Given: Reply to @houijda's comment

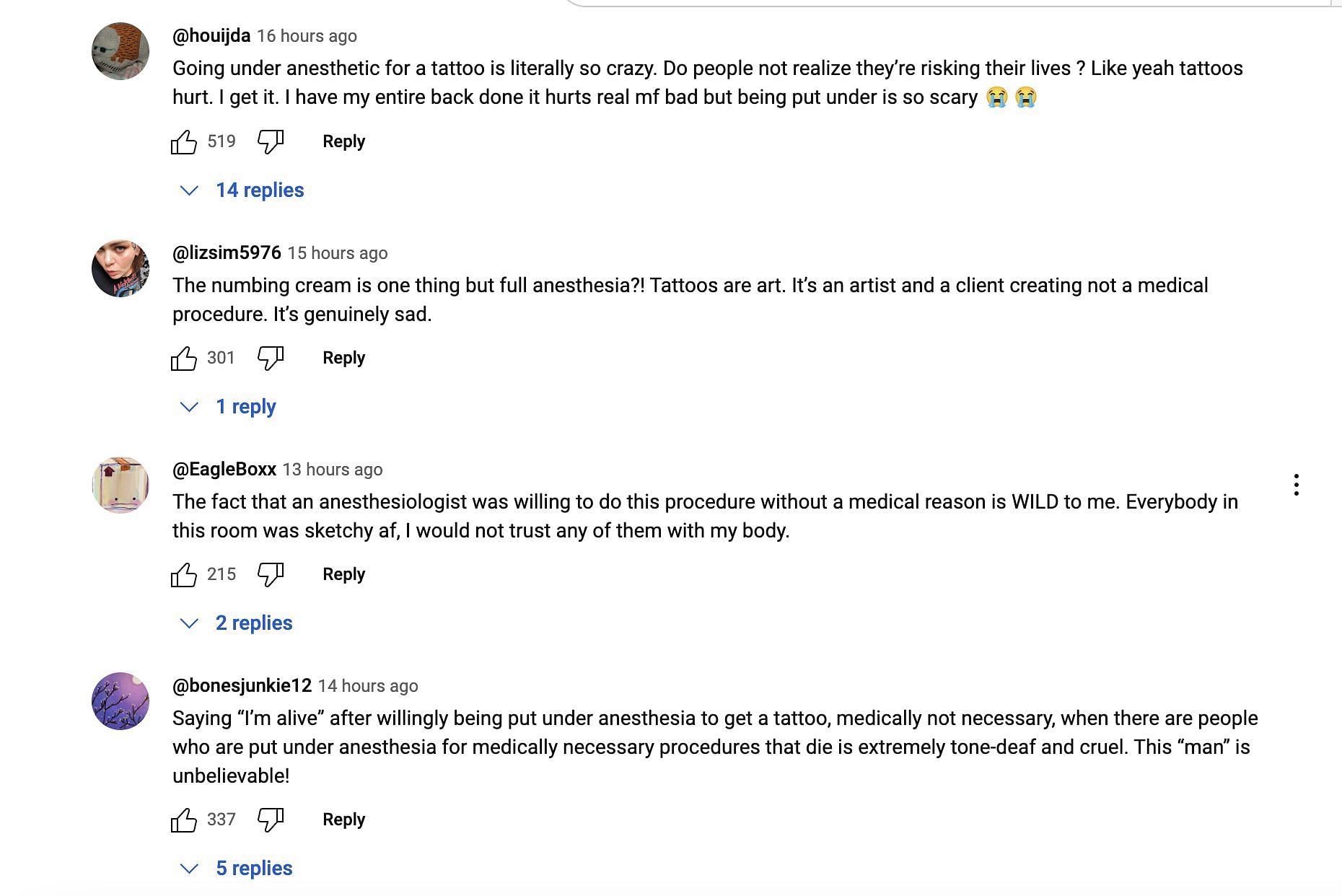Looking at the screenshot, I should click(x=343, y=141).
